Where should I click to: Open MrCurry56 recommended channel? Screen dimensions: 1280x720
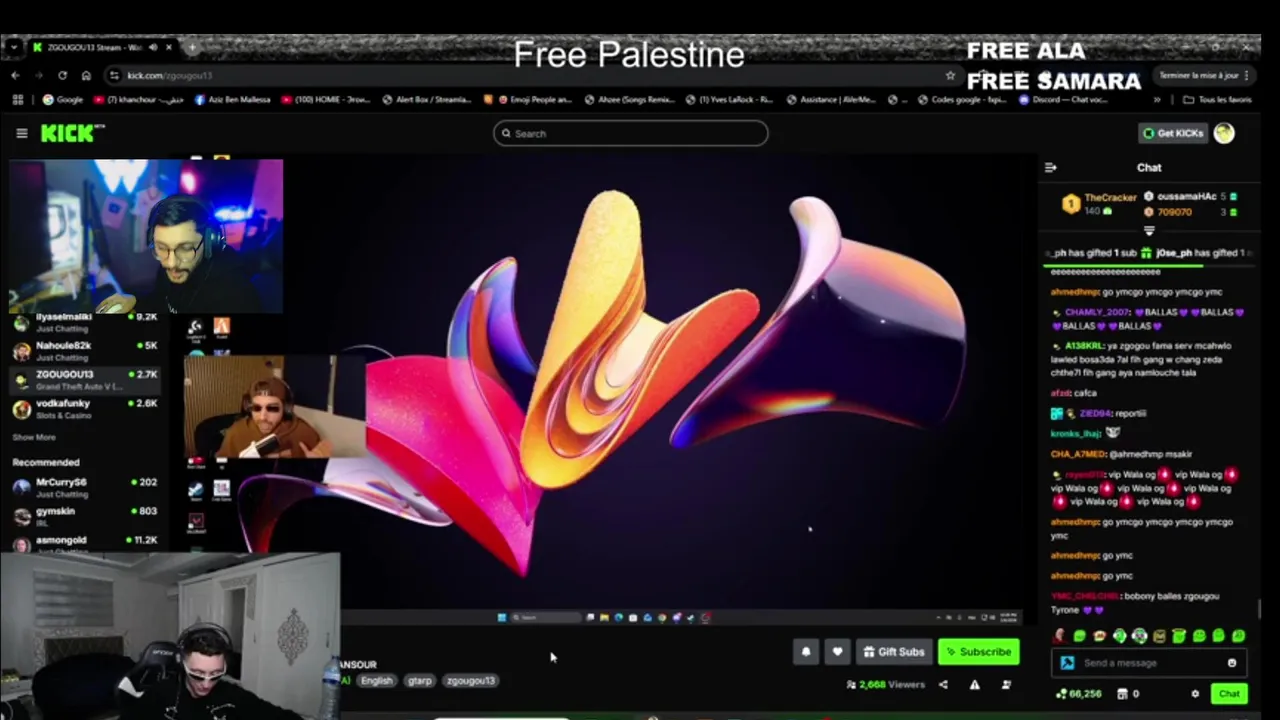pos(85,487)
